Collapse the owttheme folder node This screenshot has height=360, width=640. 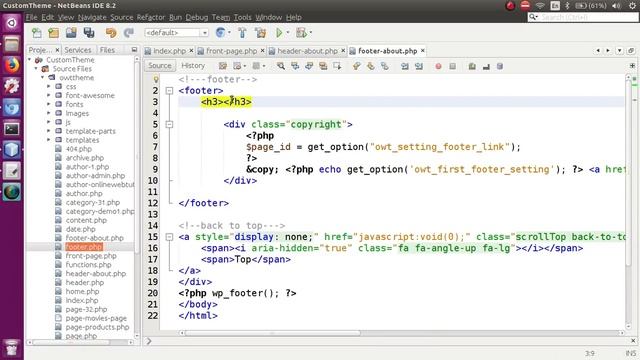click(x=42, y=78)
